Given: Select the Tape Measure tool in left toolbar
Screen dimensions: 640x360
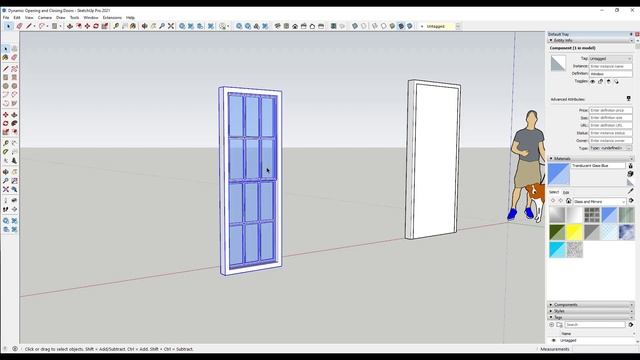Looking at the screenshot, I should coord(6,143).
